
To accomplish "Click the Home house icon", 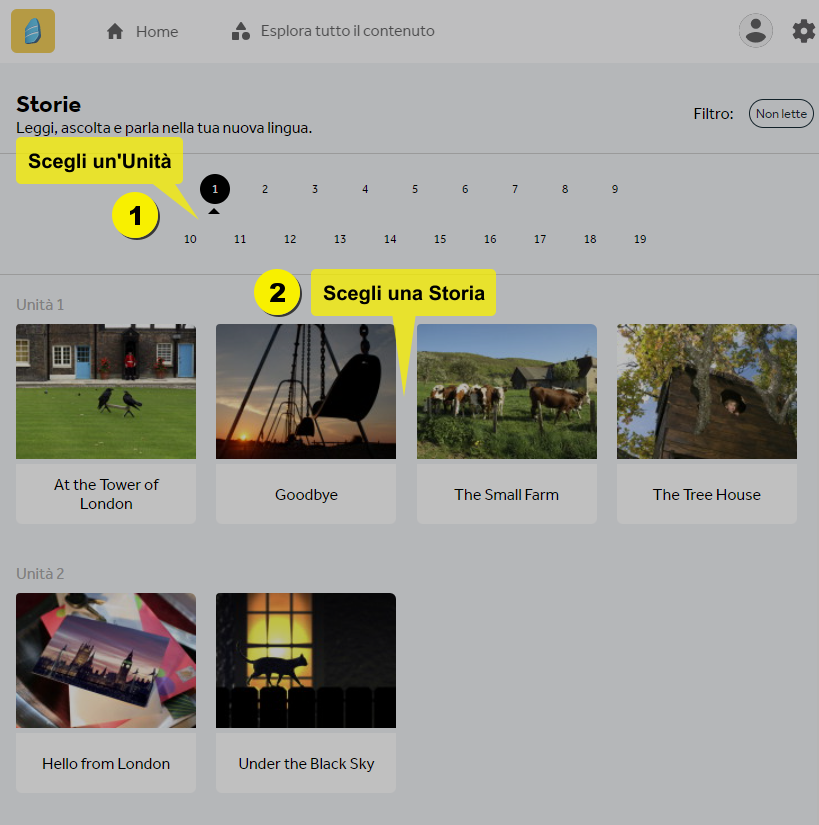I will pyautogui.click(x=115, y=31).
